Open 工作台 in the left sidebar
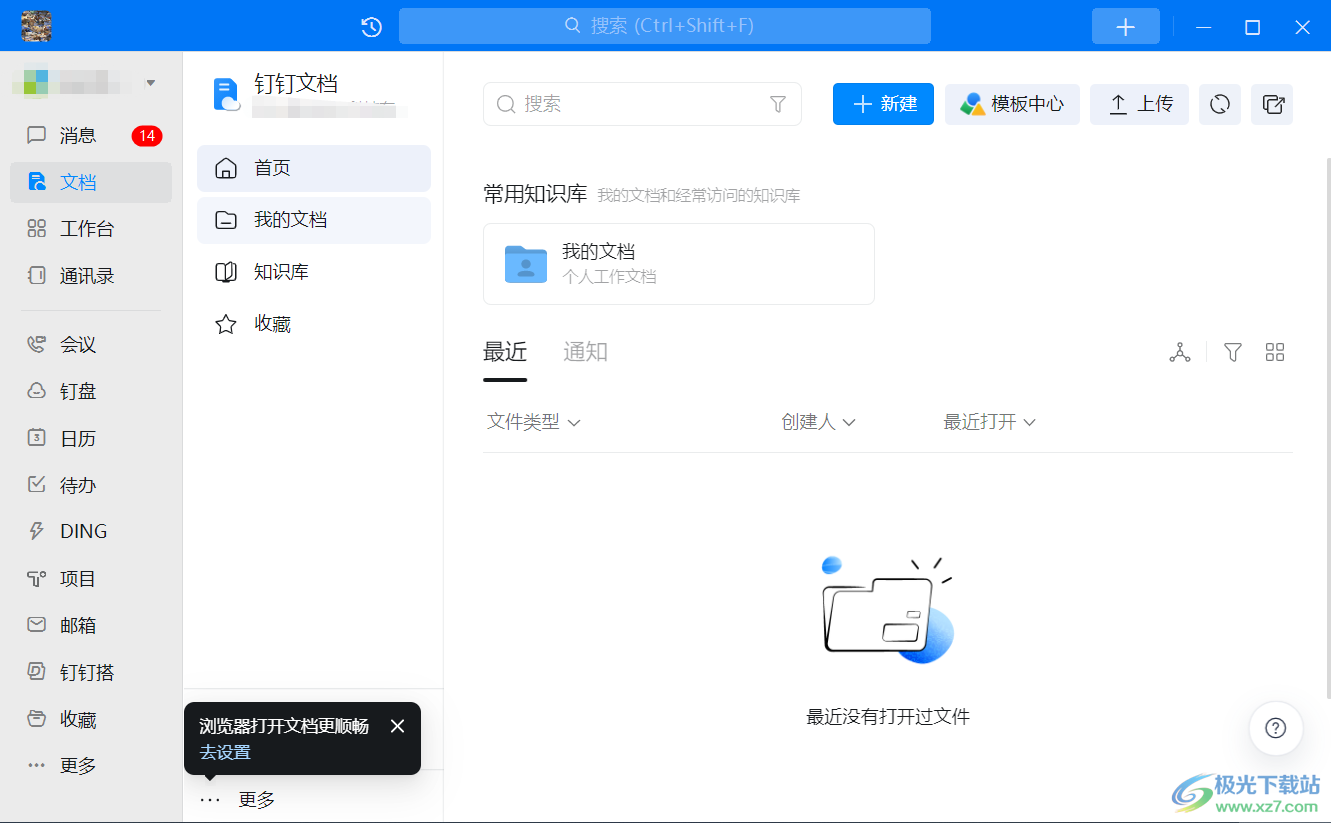The width and height of the screenshot is (1331, 823). point(91,229)
